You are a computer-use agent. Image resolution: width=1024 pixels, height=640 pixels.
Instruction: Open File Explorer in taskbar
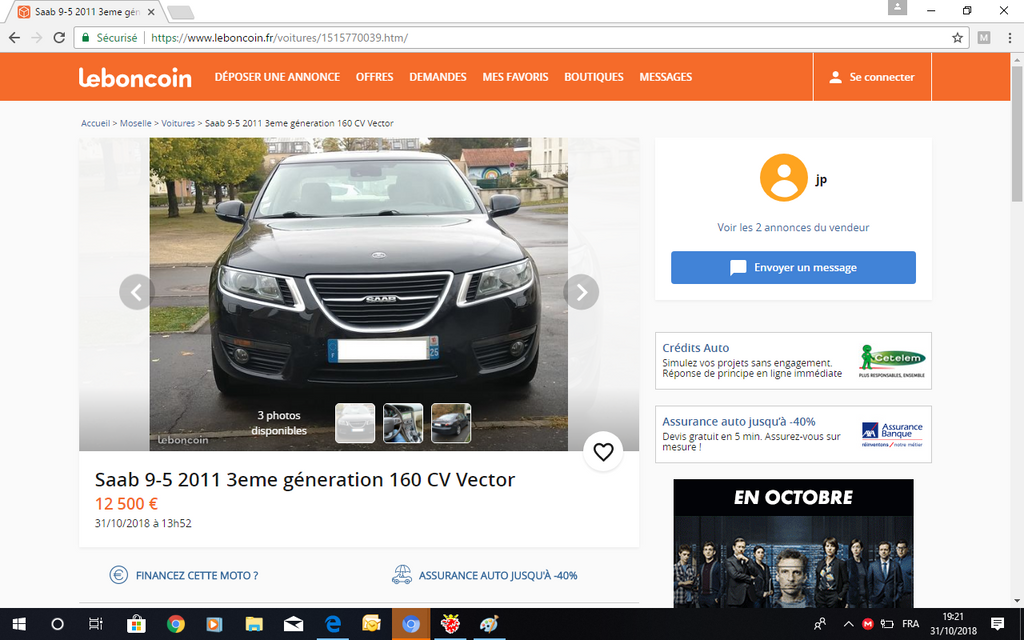(254, 624)
